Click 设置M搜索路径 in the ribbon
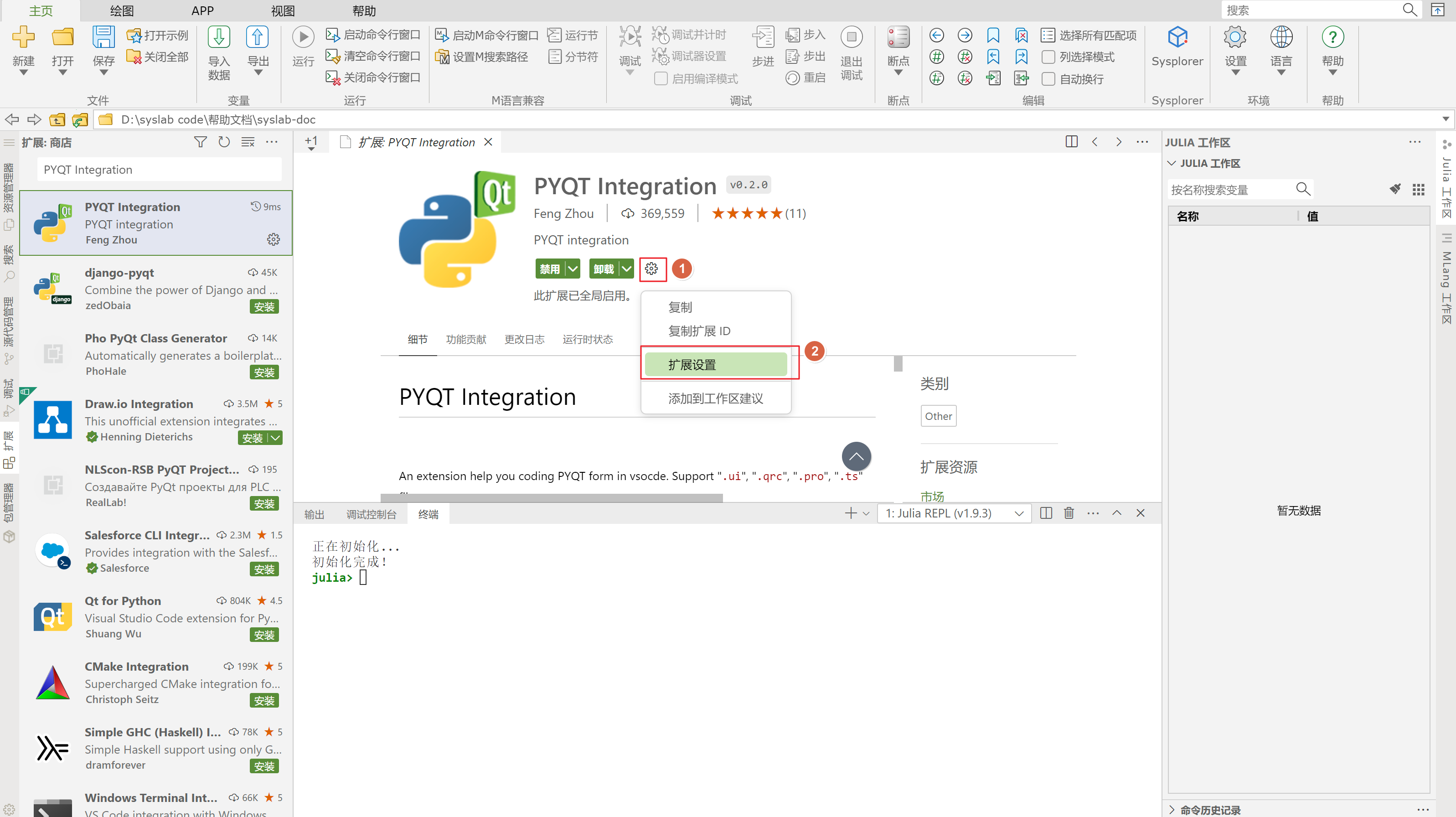 pos(481,57)
